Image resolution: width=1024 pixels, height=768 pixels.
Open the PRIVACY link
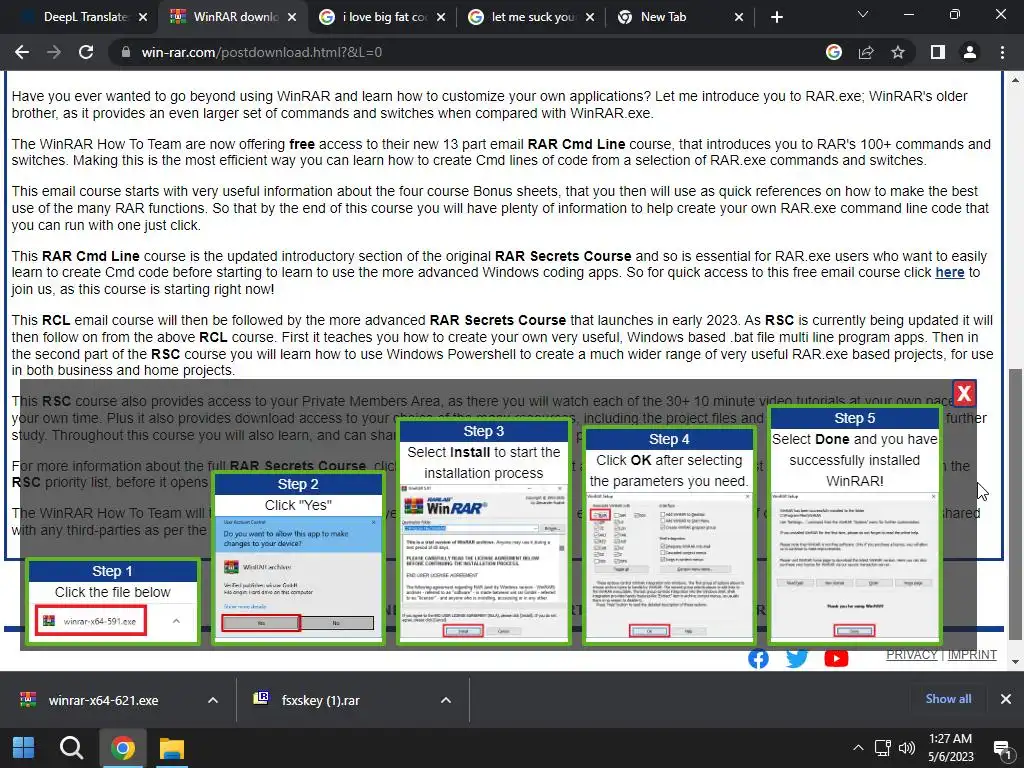point(912,654)
